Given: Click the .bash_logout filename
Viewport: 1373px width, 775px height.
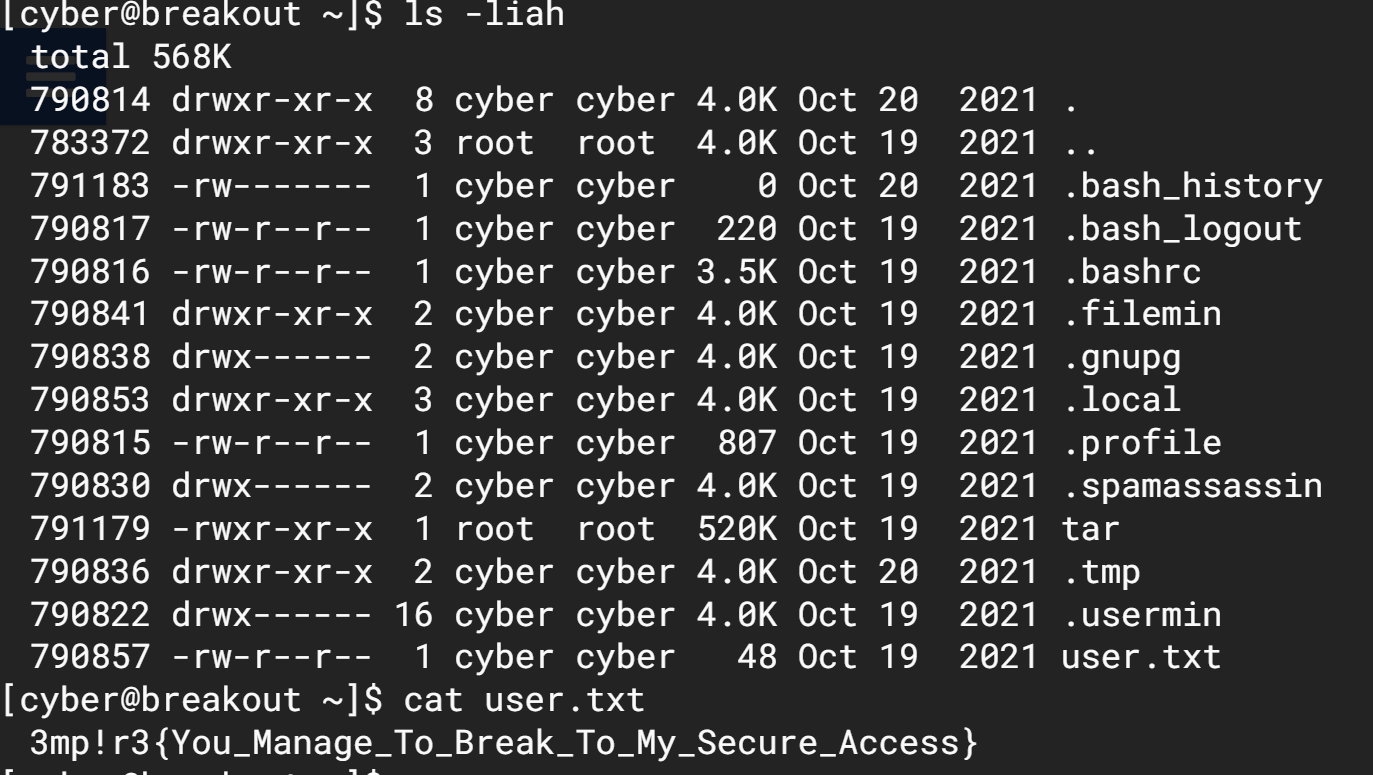Looking at the screenshot, I should point(1182,229).
